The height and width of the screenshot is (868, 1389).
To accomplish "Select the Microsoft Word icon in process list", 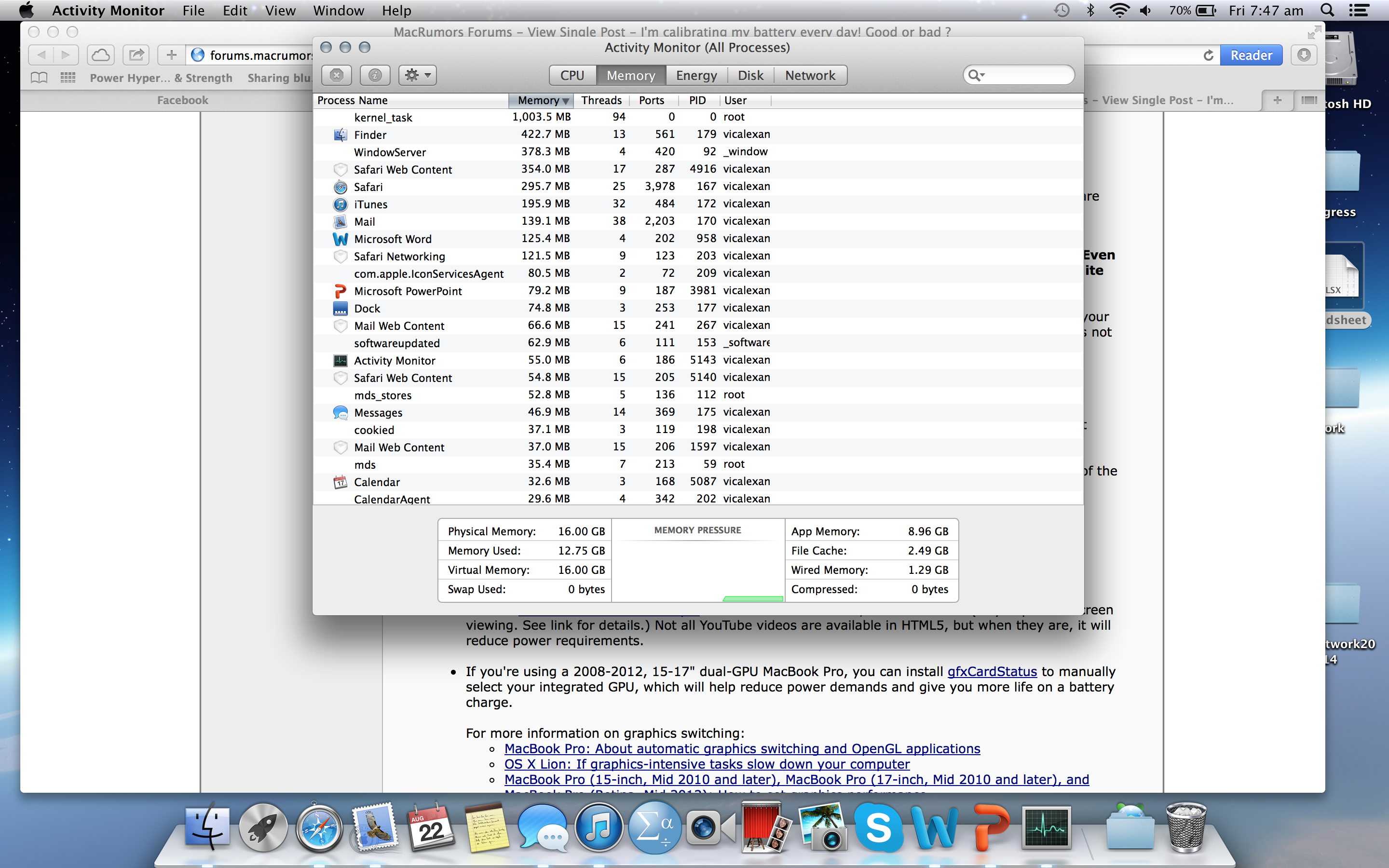I will click(x=340, y=239).
